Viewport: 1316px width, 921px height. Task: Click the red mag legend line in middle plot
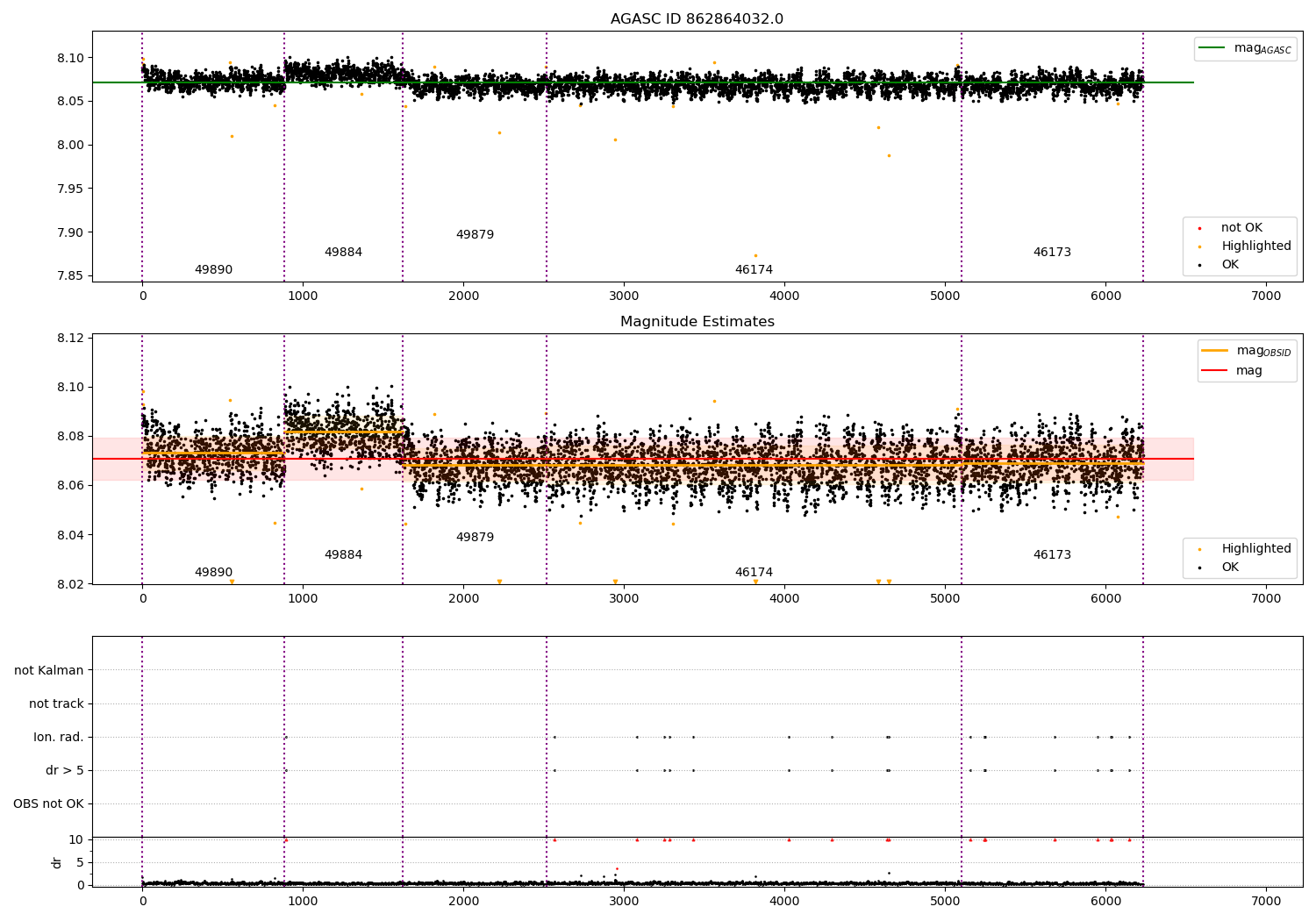[x=1215, y=371]
